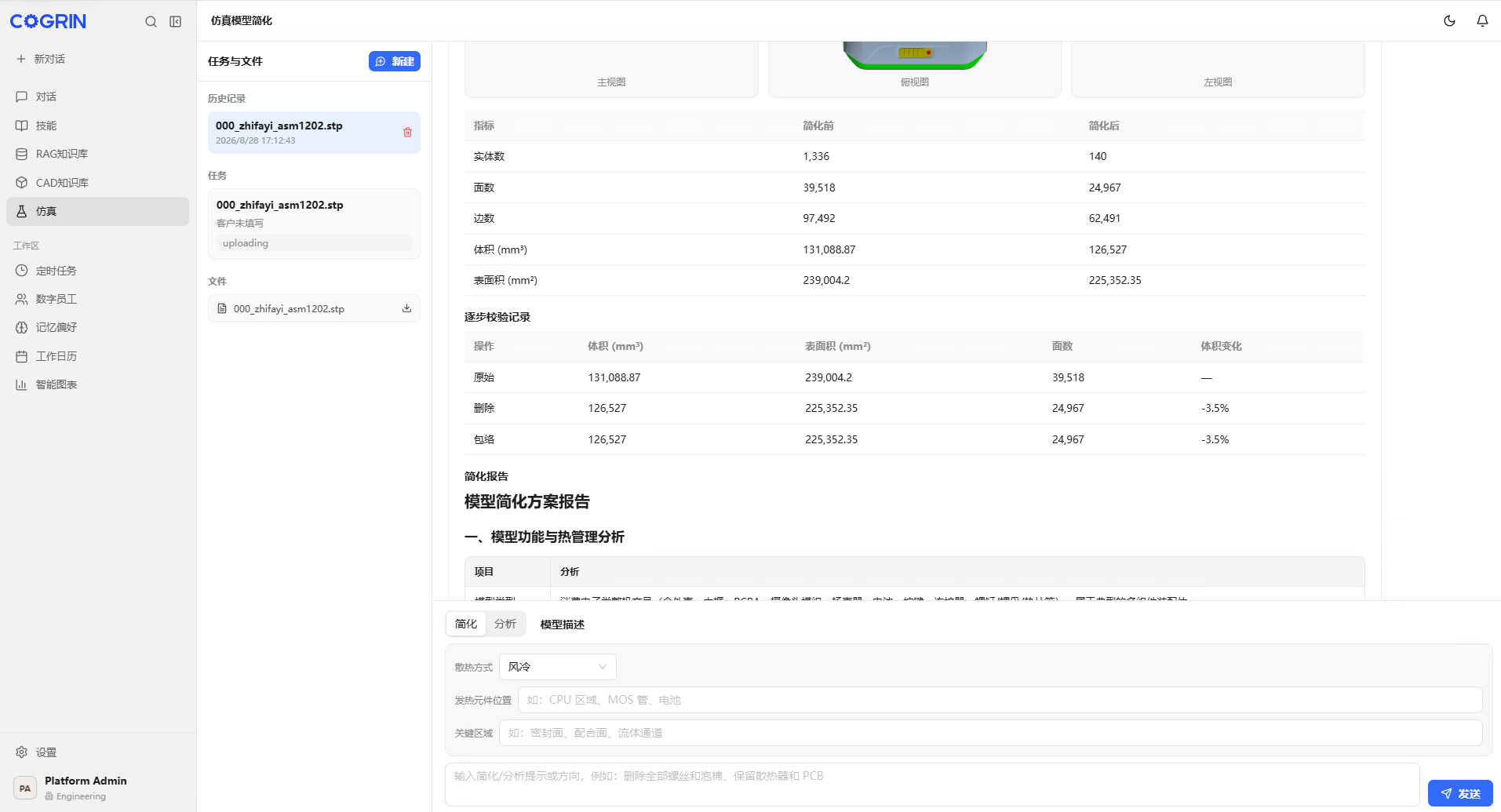Click the 工作日历 calendar icon

22,356
